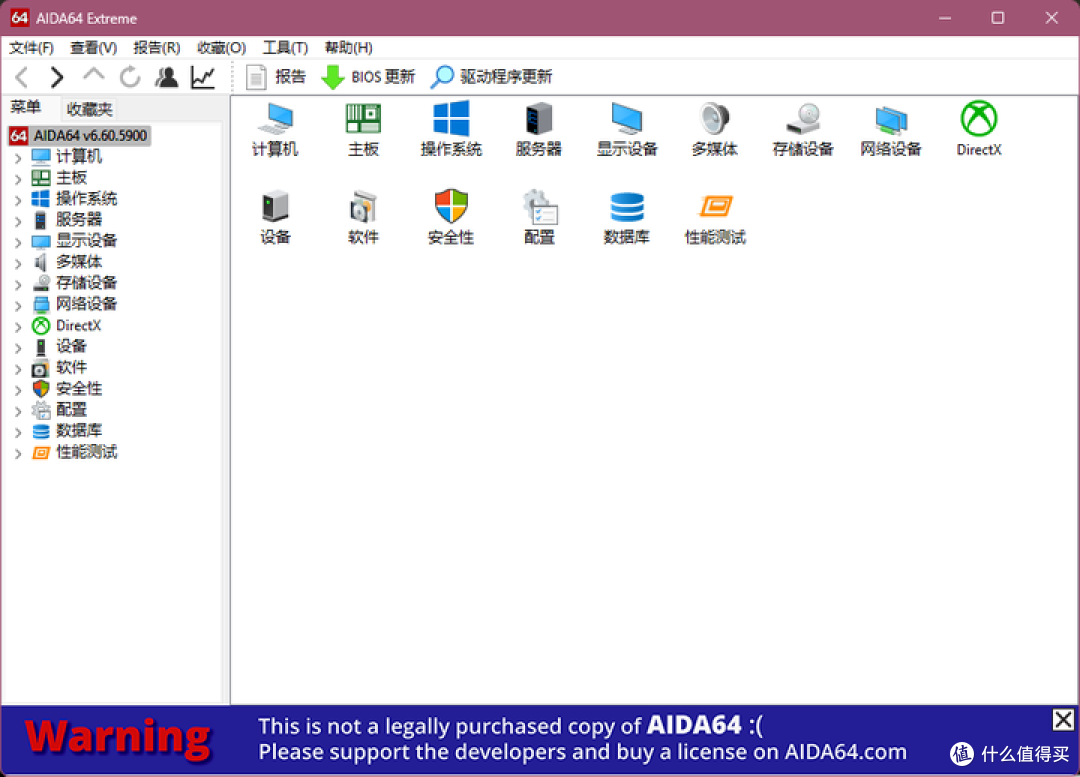This screenshot has height=777, width=1080.
Task: Open the user profile toolbar icon
Action: (x=166, y=76)
